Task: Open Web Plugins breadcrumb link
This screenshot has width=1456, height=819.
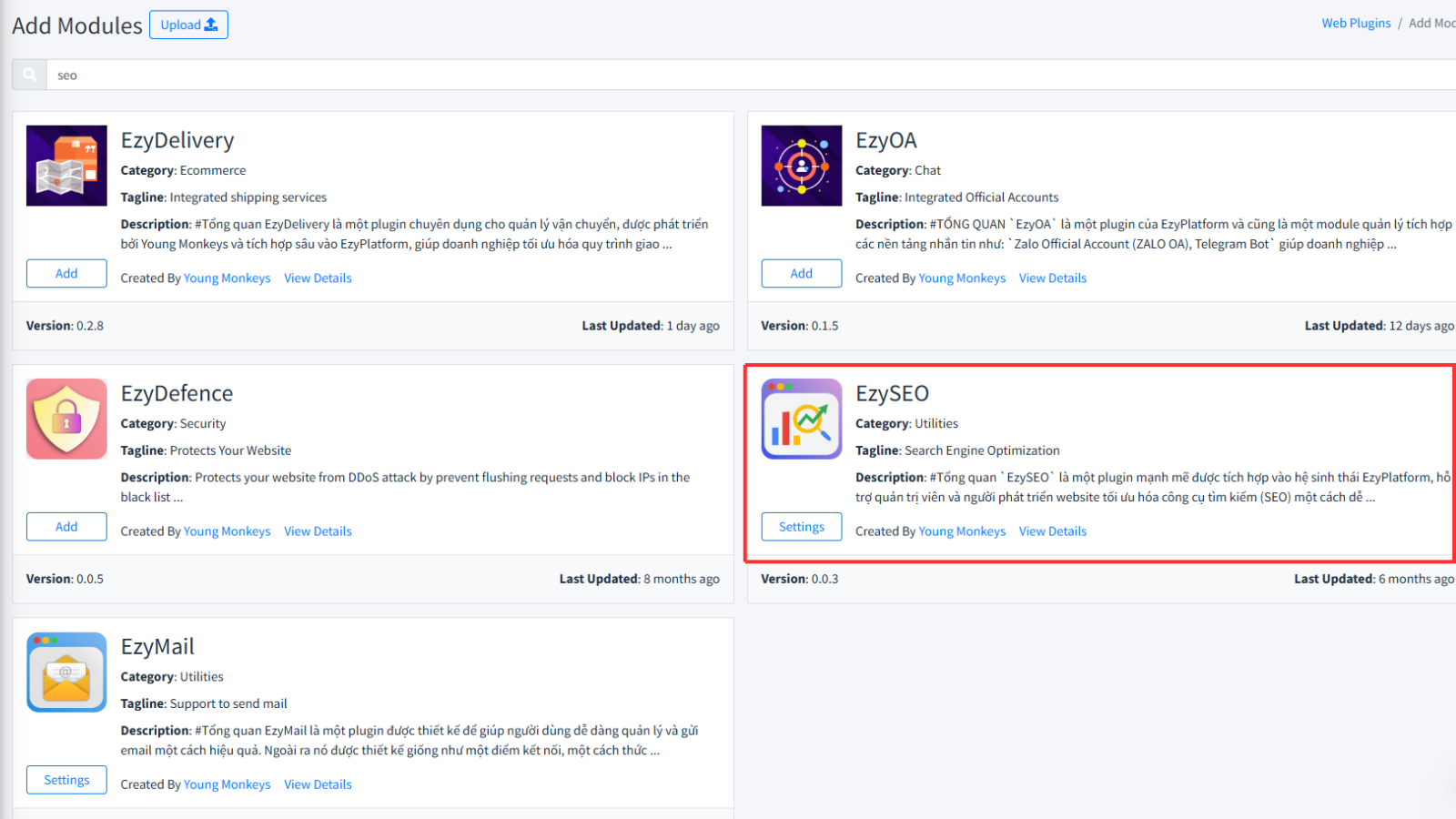Action: (x=1356, y=23)
